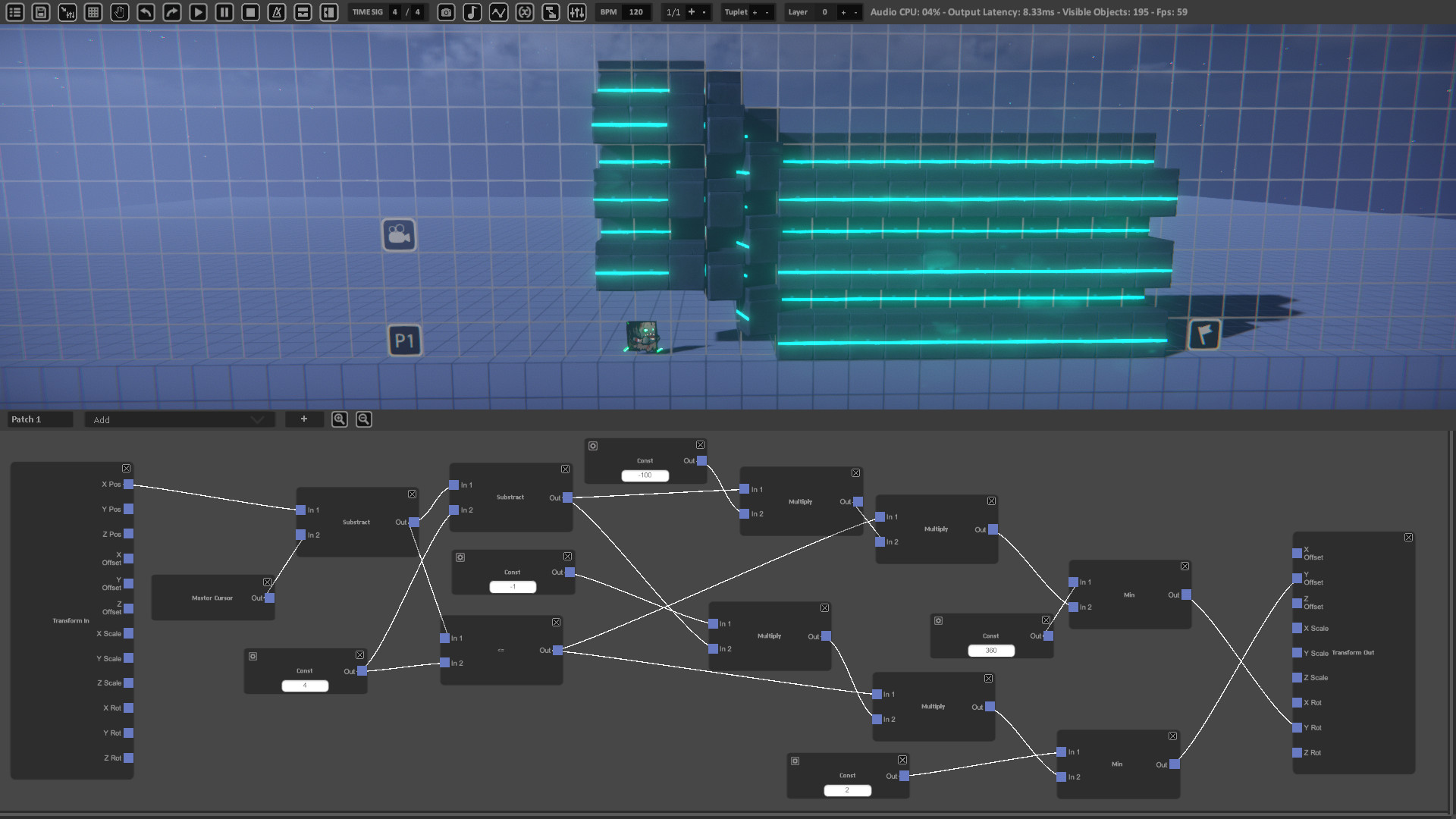Toggle the square icon on the 2 Const node
The height and width of the screenshot is (819, 1456).
point(795,761)
